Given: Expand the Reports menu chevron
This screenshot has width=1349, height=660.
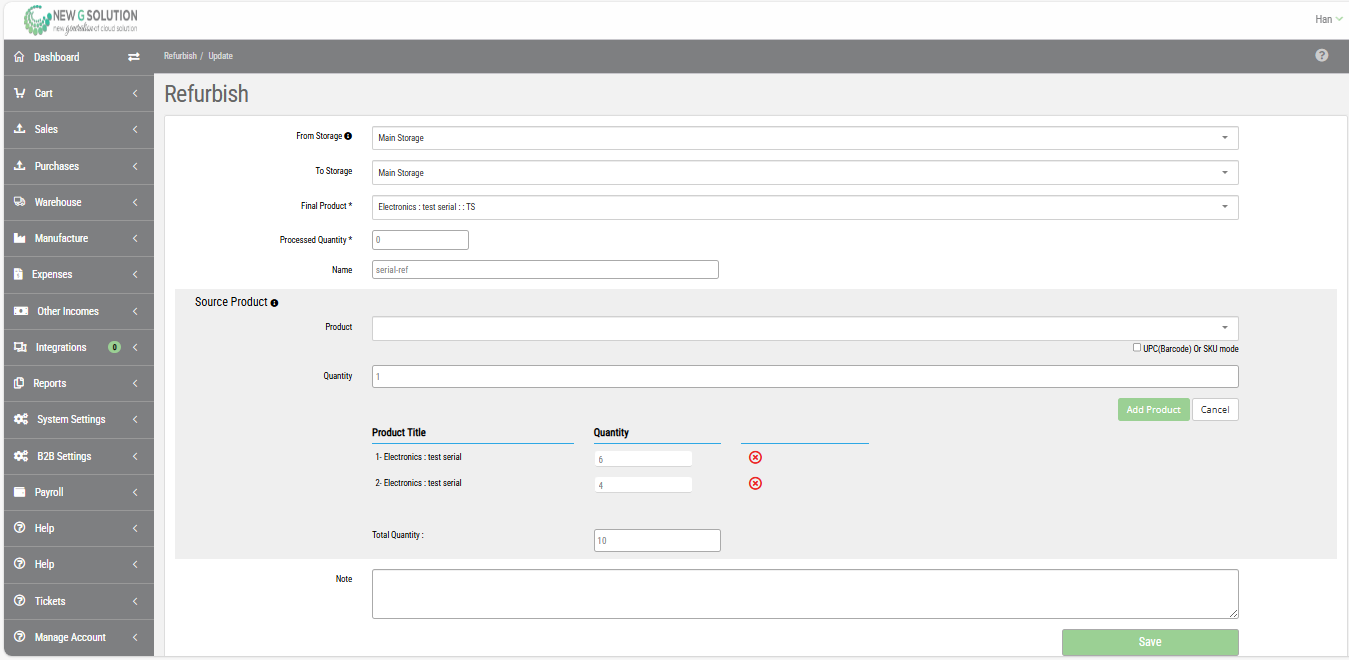Looking at the screenshot, I should (134, 383).
